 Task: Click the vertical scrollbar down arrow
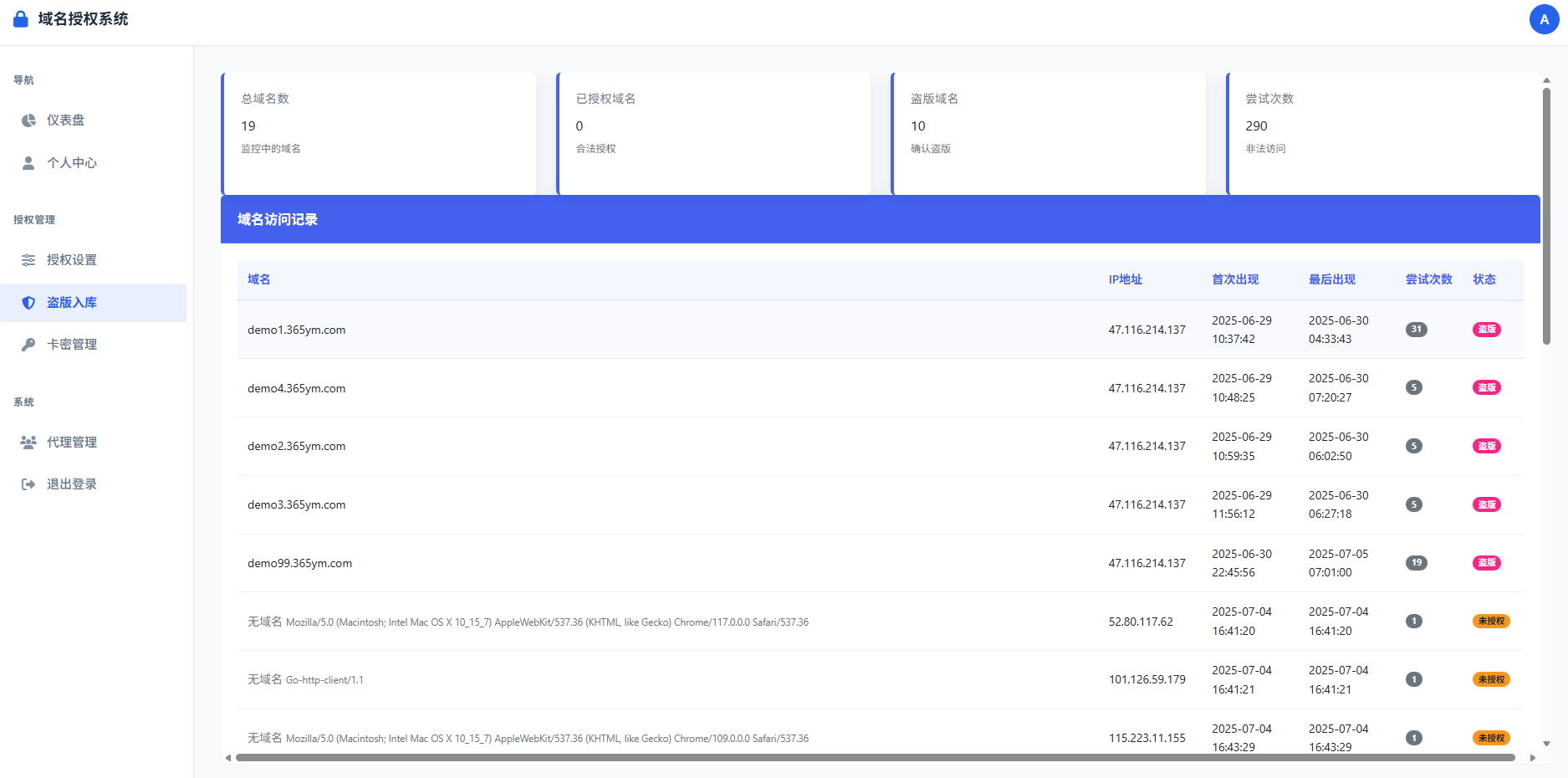1546,744
